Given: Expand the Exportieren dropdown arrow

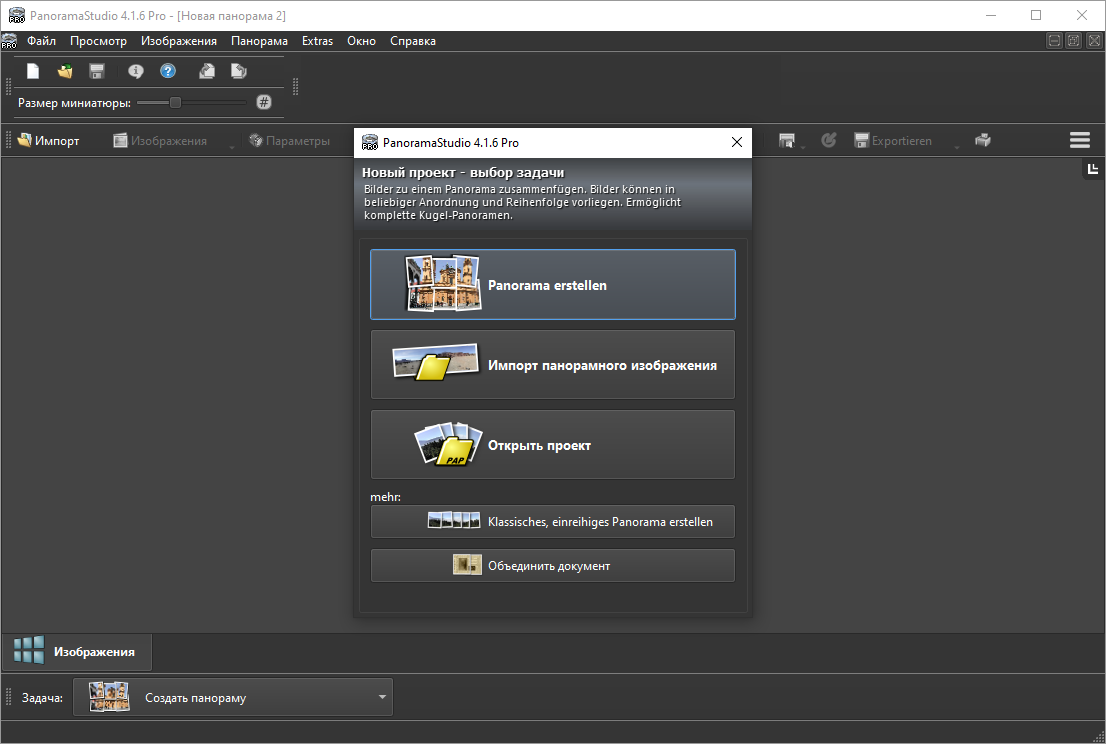Looking at the screenshot, I should tap(956, 147).
